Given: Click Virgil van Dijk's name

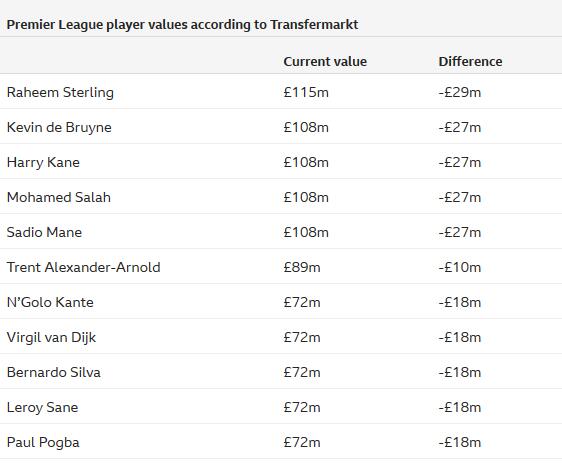Looking at the screenshot, I should point(51,337).
